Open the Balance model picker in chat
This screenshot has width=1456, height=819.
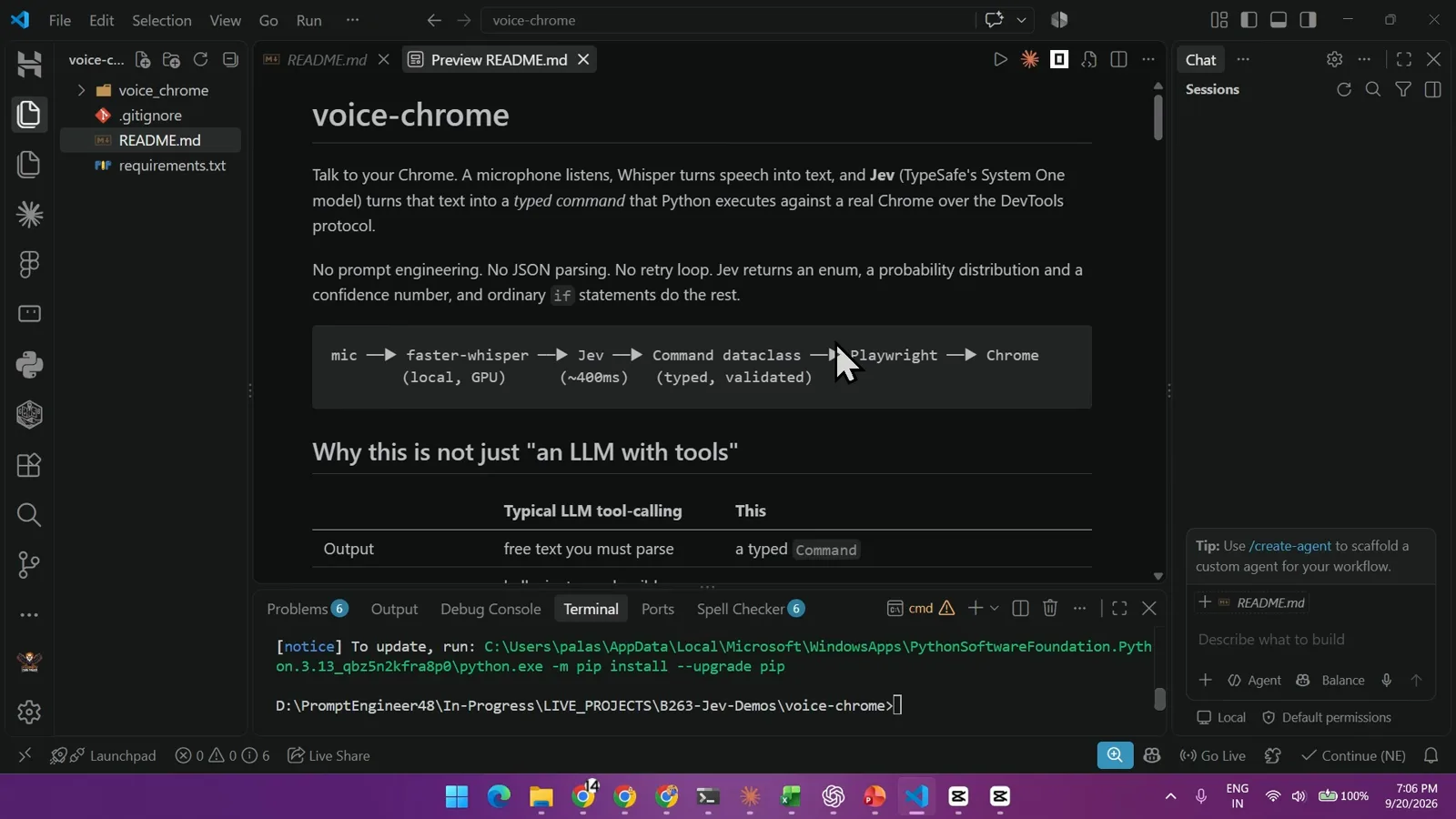[1330, 681]
